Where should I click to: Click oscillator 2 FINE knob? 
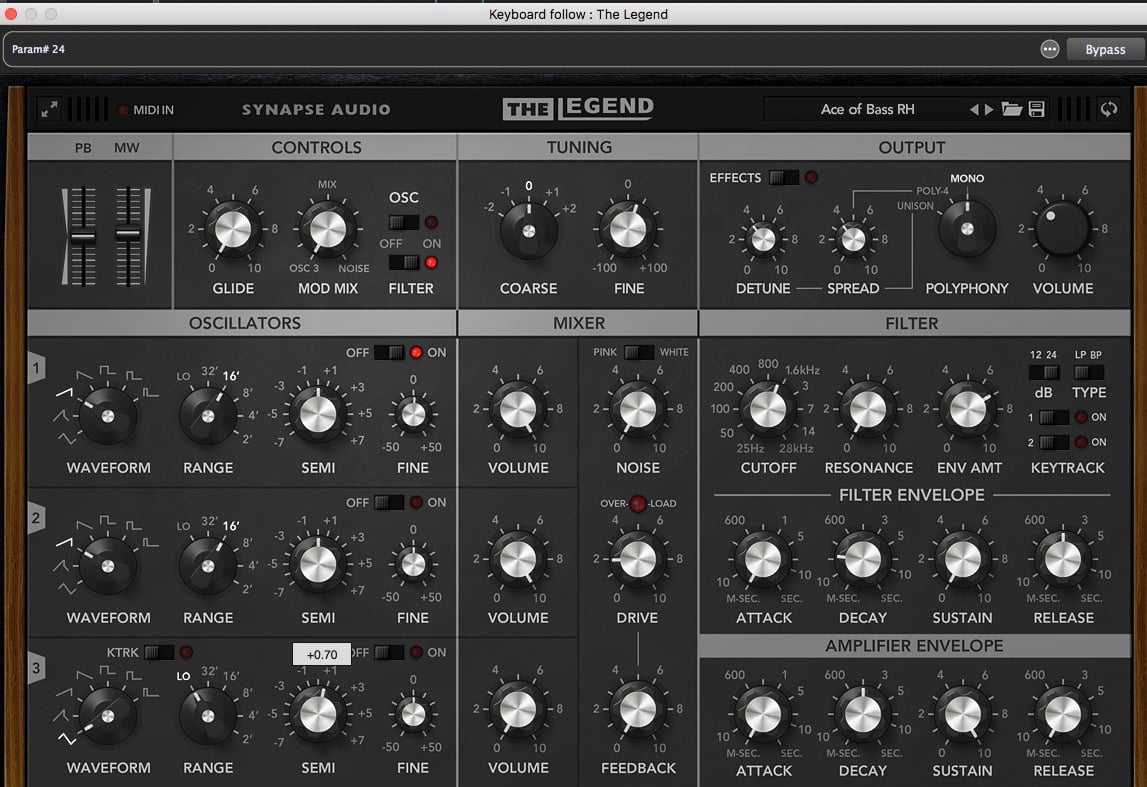click(413, 564)
